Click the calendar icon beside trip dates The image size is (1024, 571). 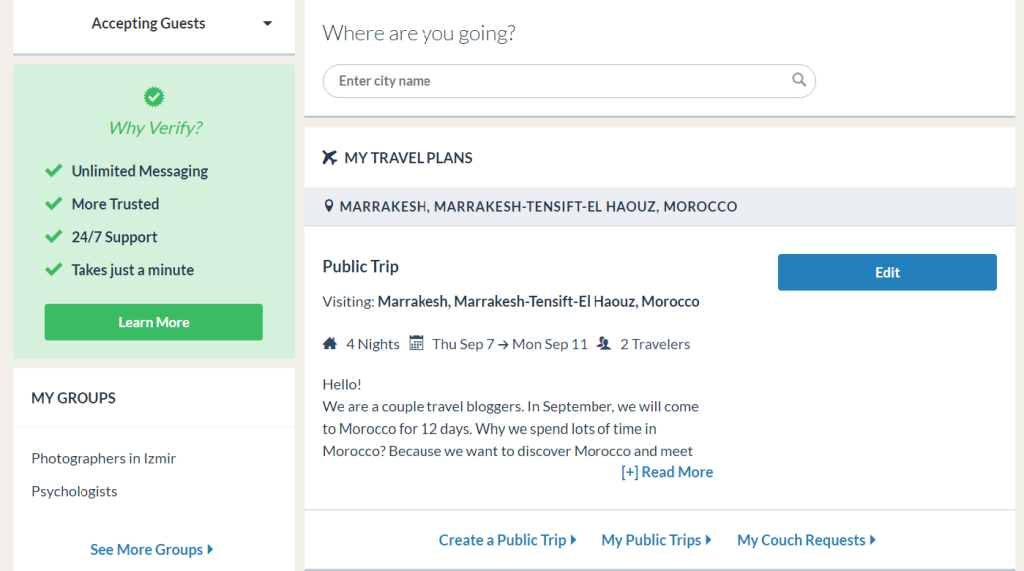tap(417, 344)
